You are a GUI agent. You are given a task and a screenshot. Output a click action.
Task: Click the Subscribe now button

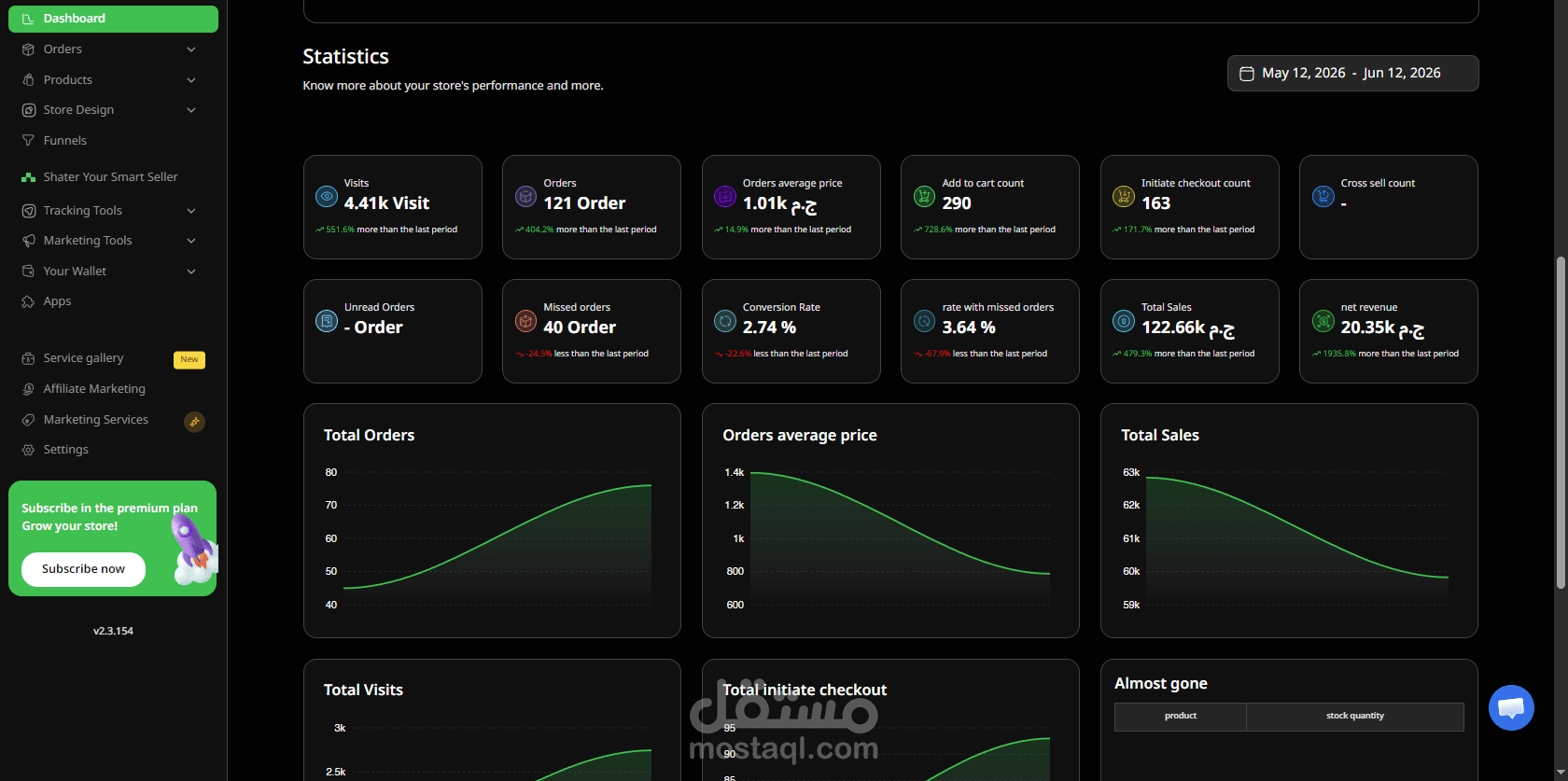click(x=83, y=569)
